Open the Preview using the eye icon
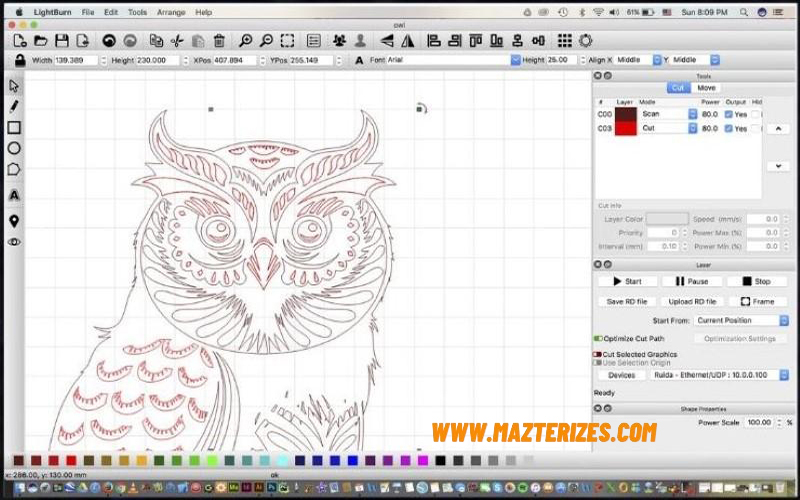Viewport: 800px width, 500px height. pos(14,242)
